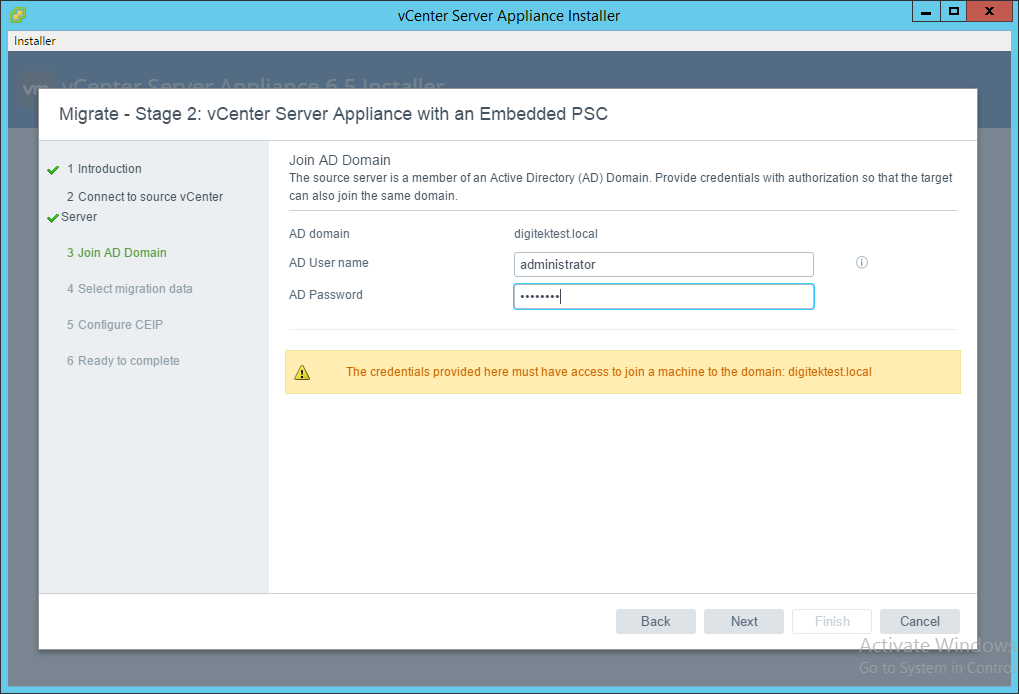Go to step 1 Introduction
Viewport: 1019px width, 694px height.
104,169
